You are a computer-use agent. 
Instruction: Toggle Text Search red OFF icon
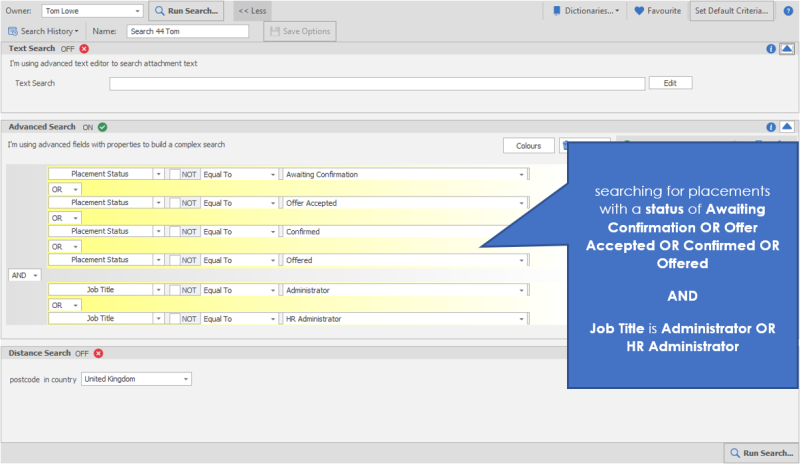(x=84, y=48)
